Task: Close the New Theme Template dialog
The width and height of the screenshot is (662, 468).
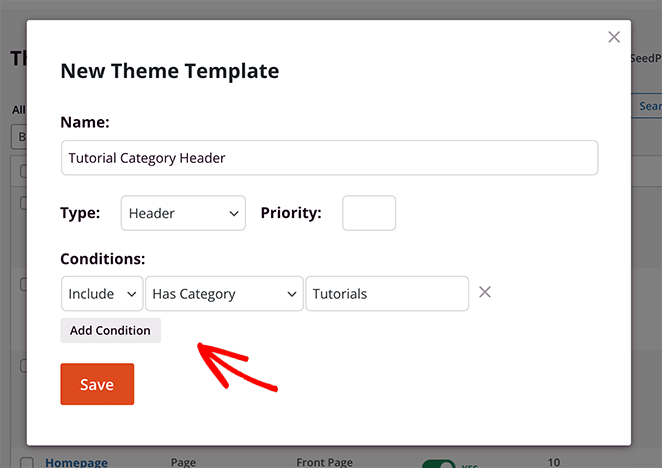Action: tap(614, 38)
